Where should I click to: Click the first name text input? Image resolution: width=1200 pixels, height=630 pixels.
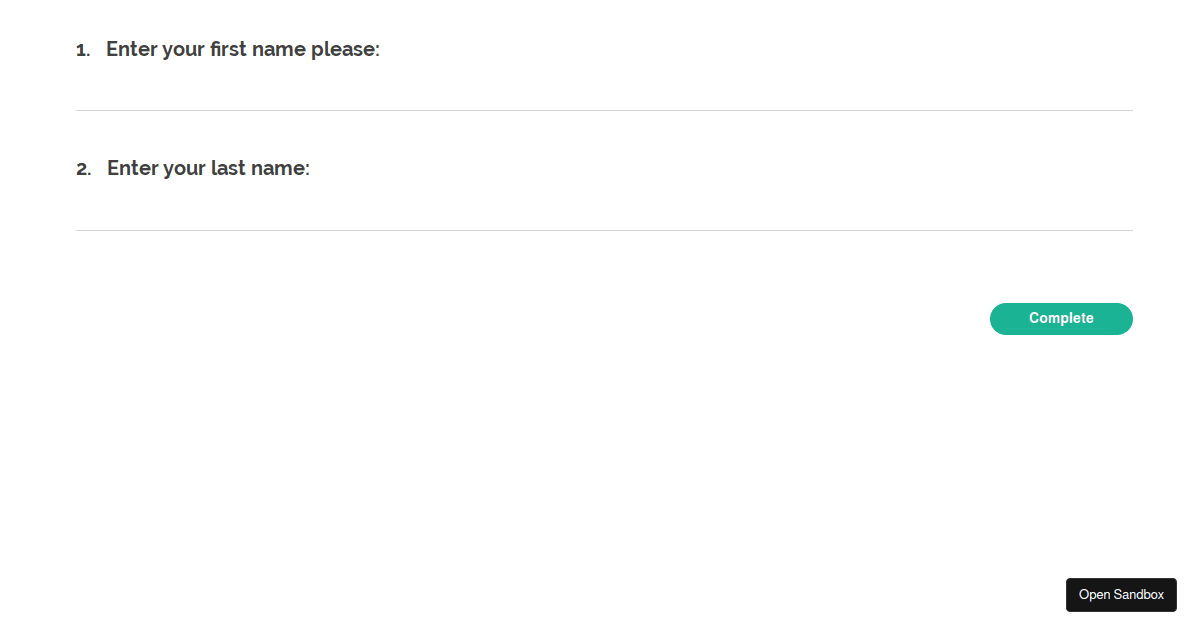(x=604, y=90)
